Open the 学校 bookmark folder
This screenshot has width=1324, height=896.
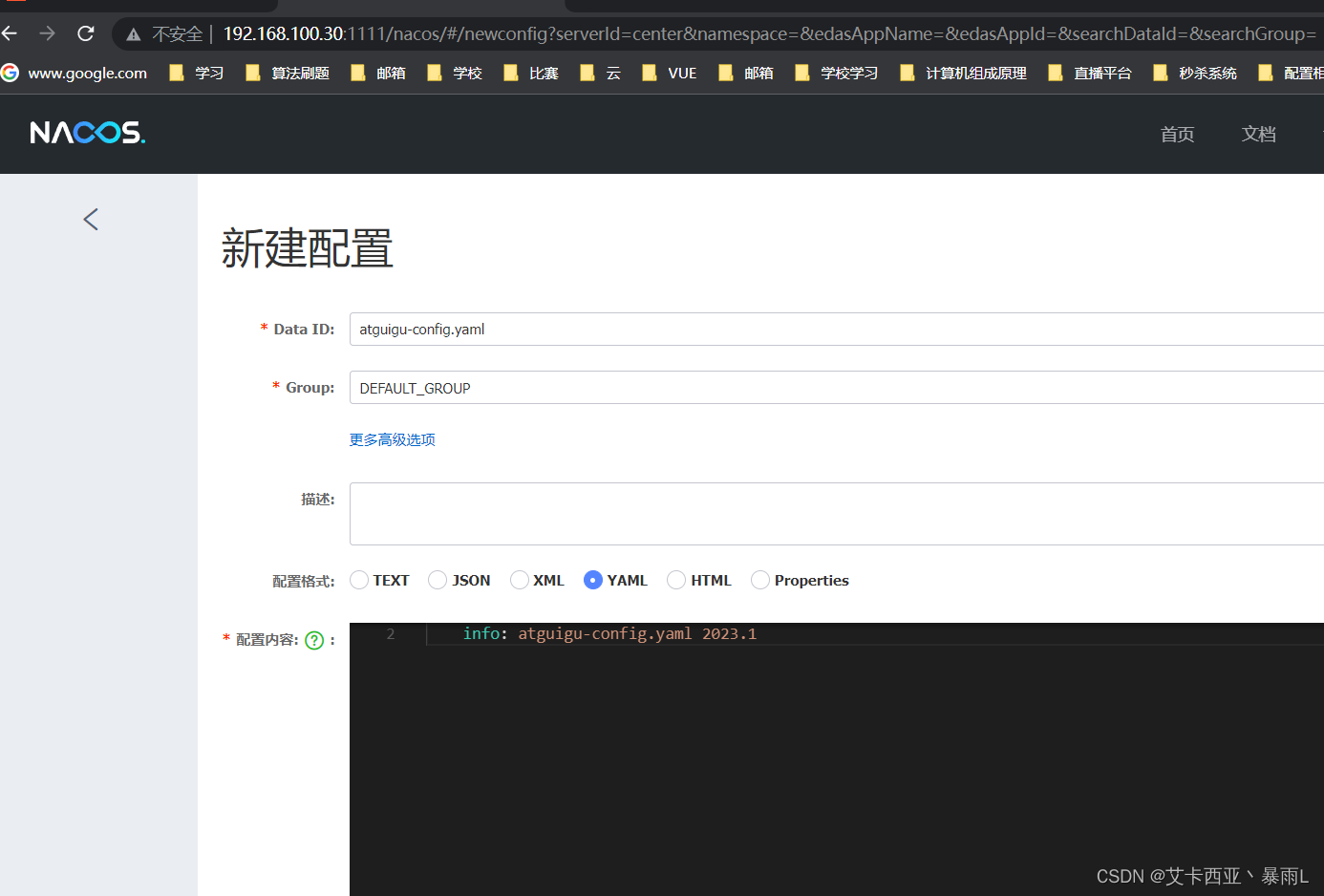pyautogui.click(x=455, y=73)
